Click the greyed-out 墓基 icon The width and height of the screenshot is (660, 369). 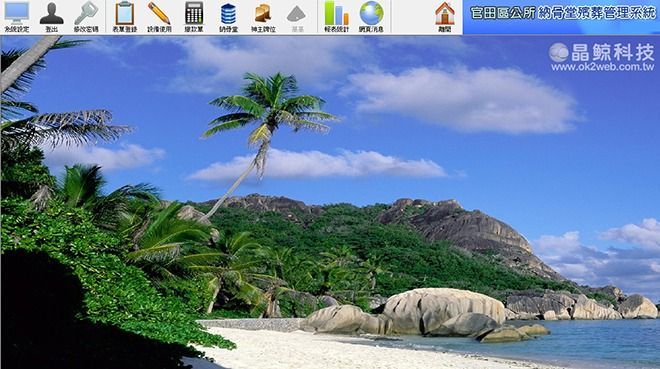(x=296, y=17)
